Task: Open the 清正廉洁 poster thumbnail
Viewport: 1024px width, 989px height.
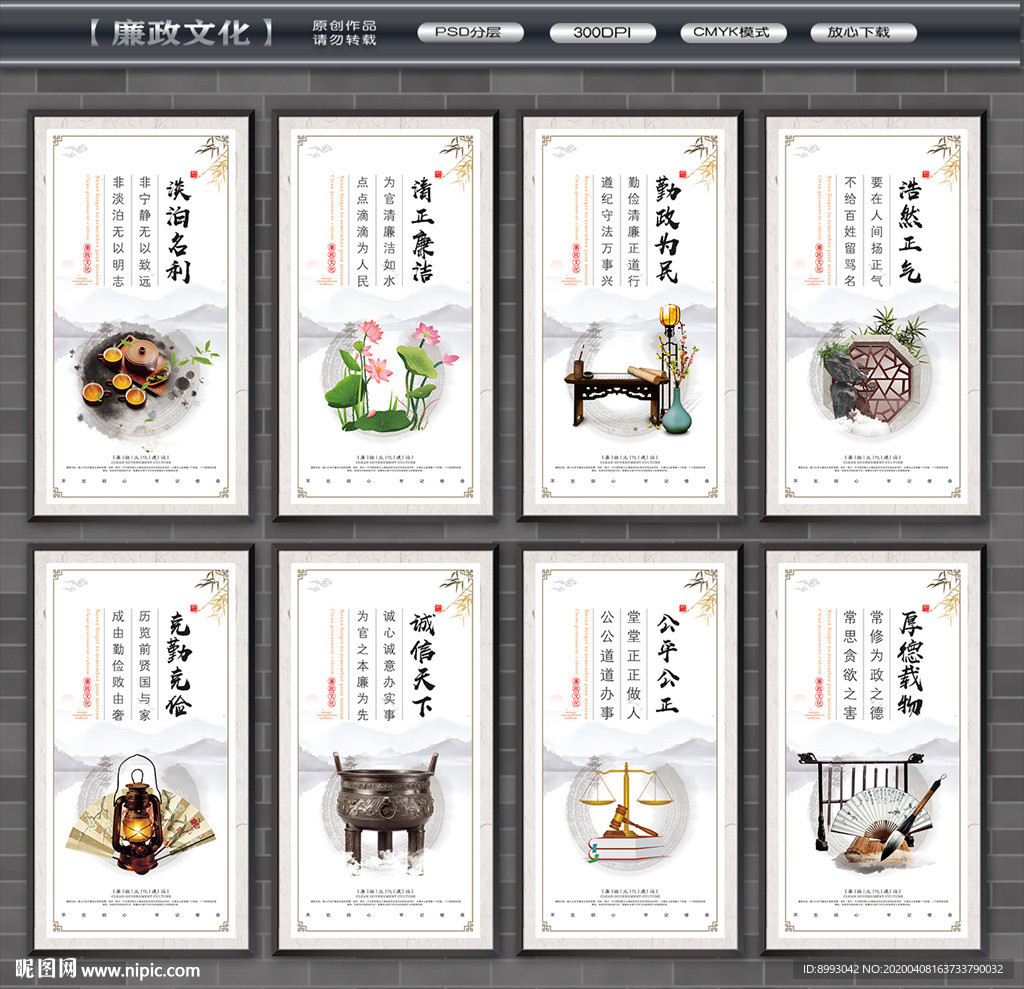Action: click(x=385, y=316)
